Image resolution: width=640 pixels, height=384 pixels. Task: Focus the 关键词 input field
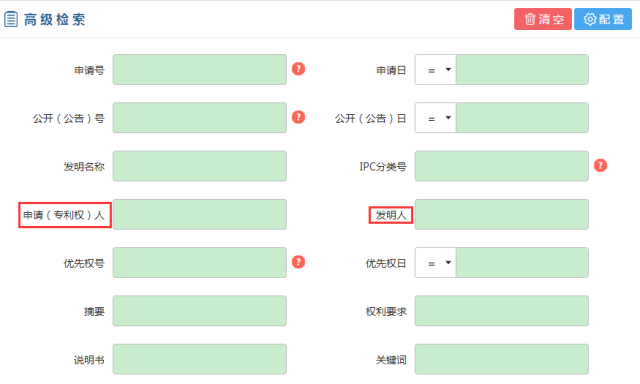pos(502,359)
